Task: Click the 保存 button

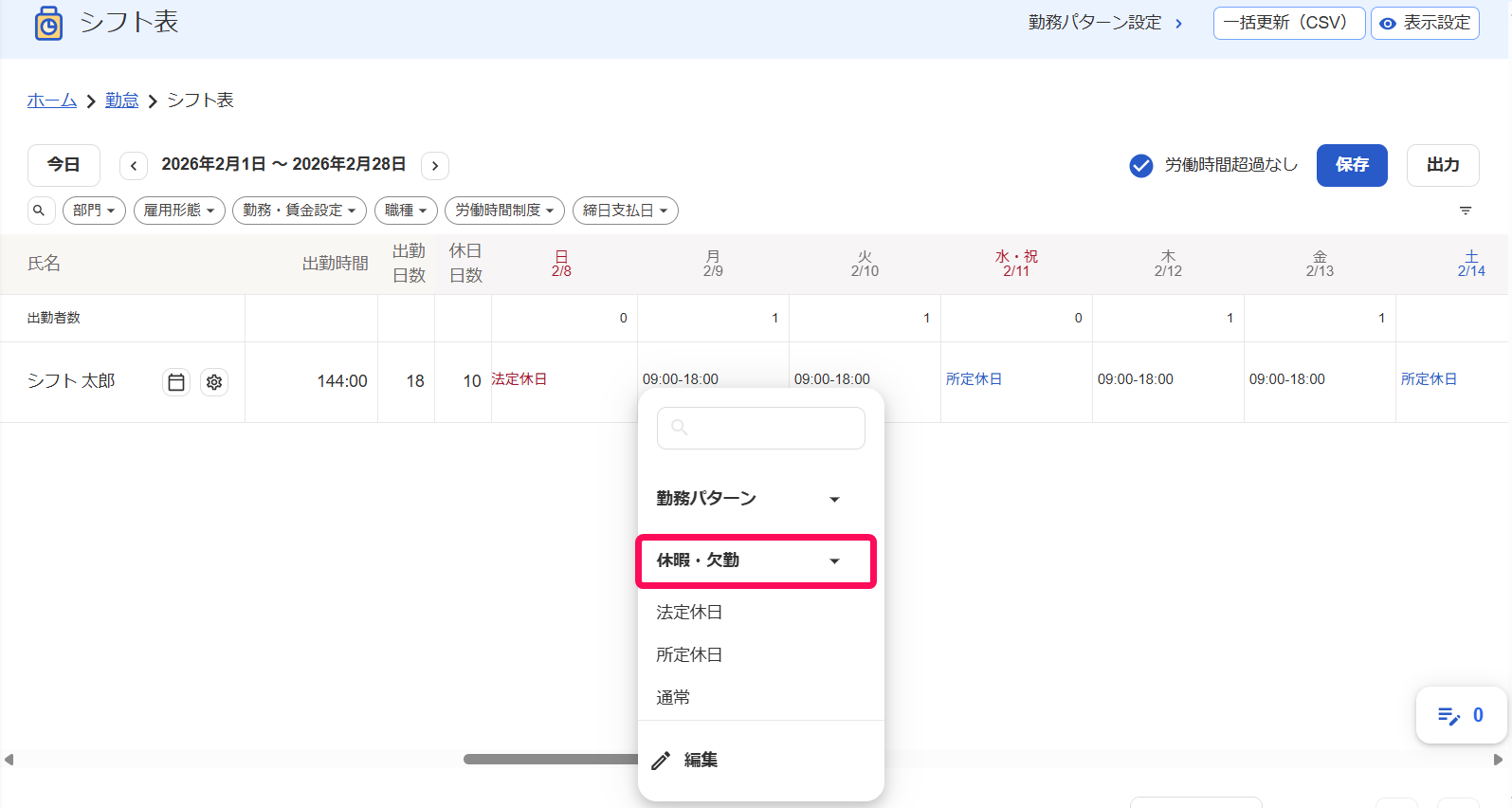Action: 1352,165
